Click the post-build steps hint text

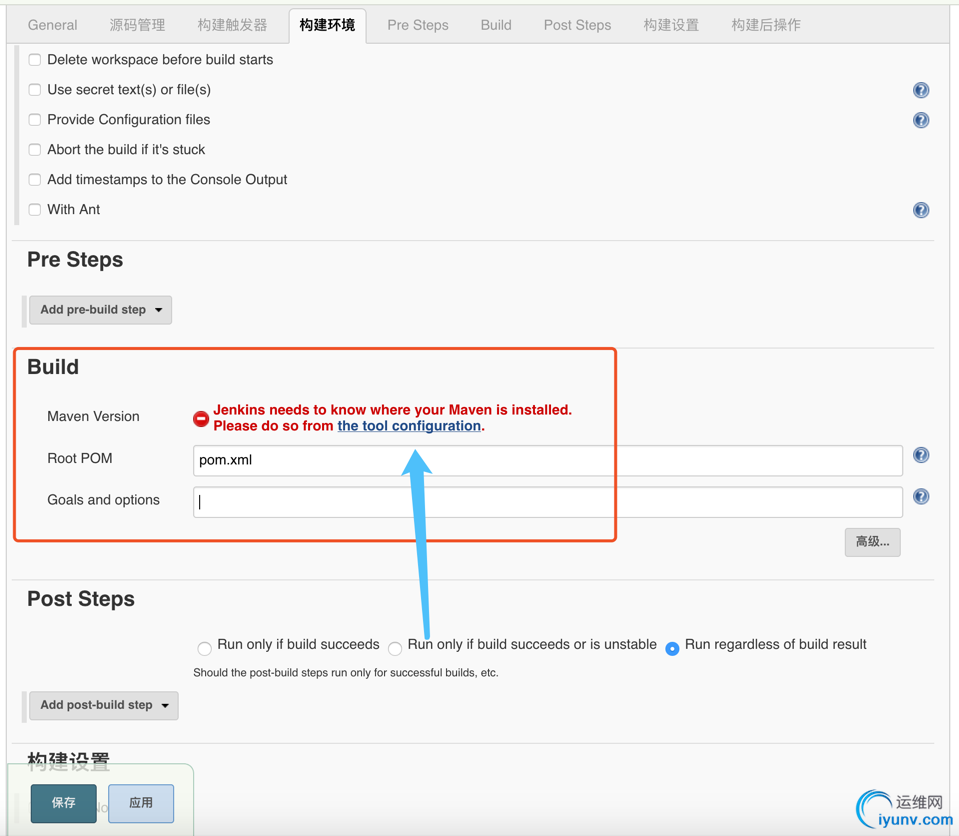coord(346,673)
